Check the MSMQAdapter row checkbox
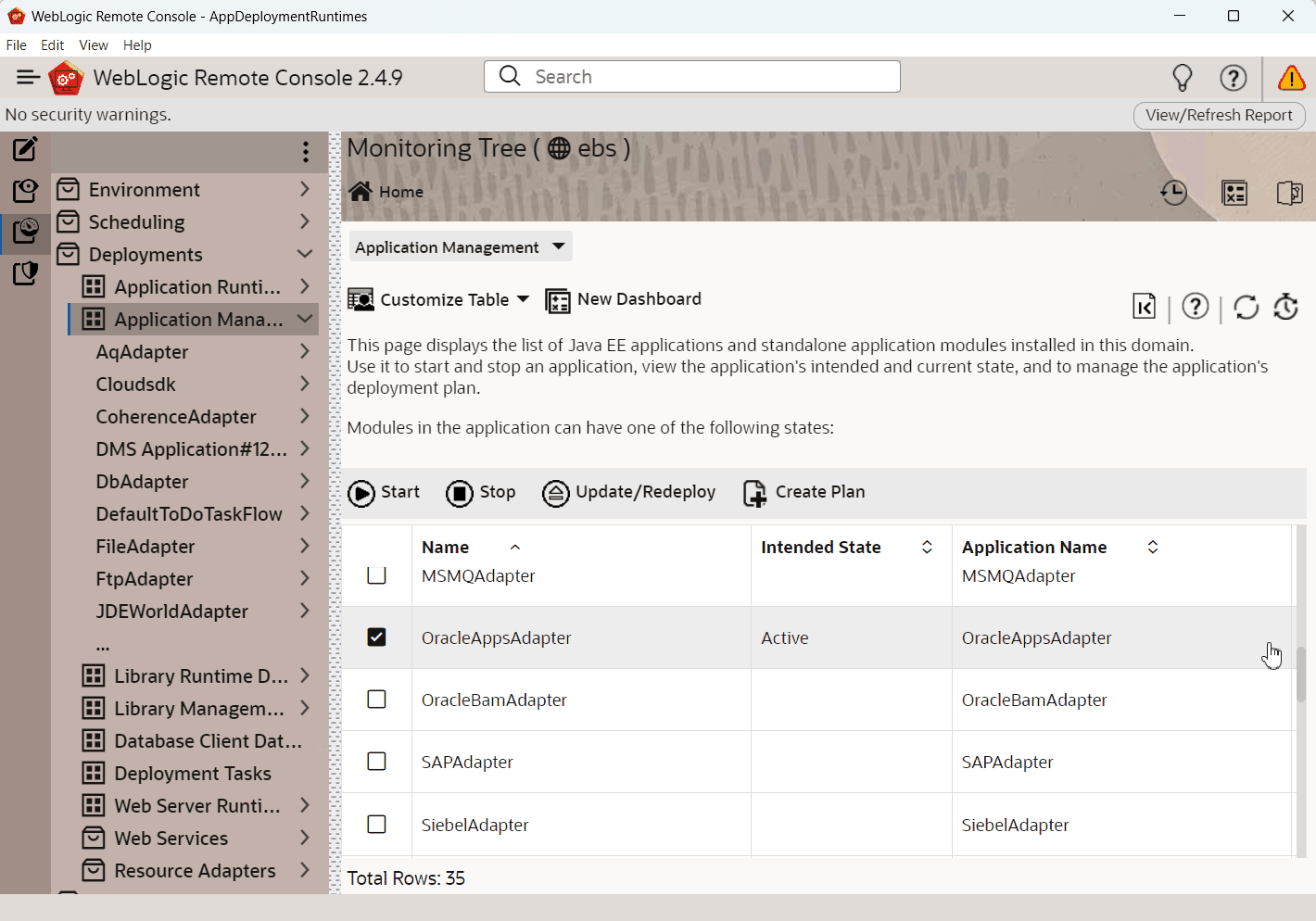The height and width of the screenshot is (921, 1316). 376,574
